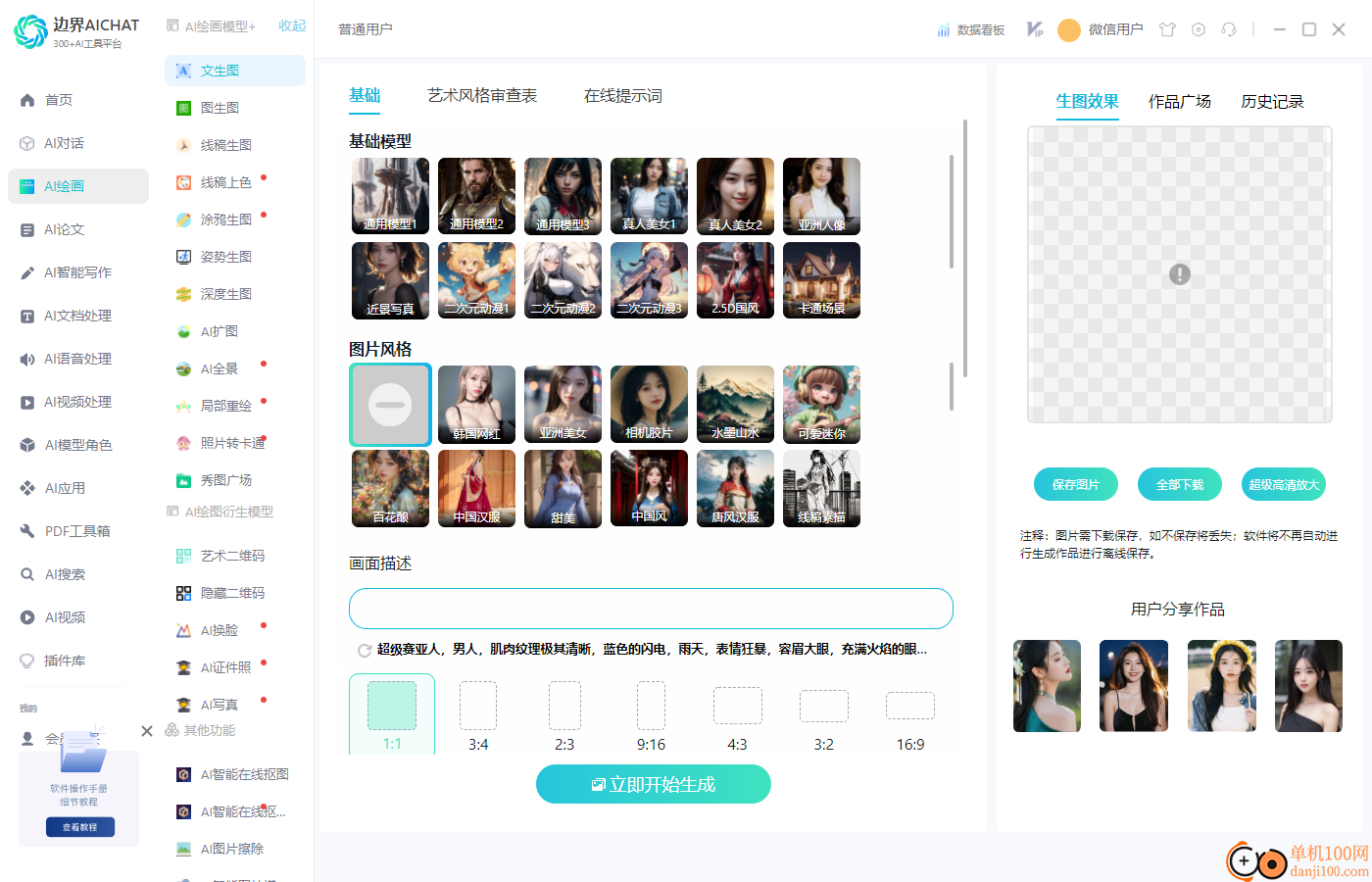
Task: Switch to 历史记录 tab
Action: coord(1272,102)
